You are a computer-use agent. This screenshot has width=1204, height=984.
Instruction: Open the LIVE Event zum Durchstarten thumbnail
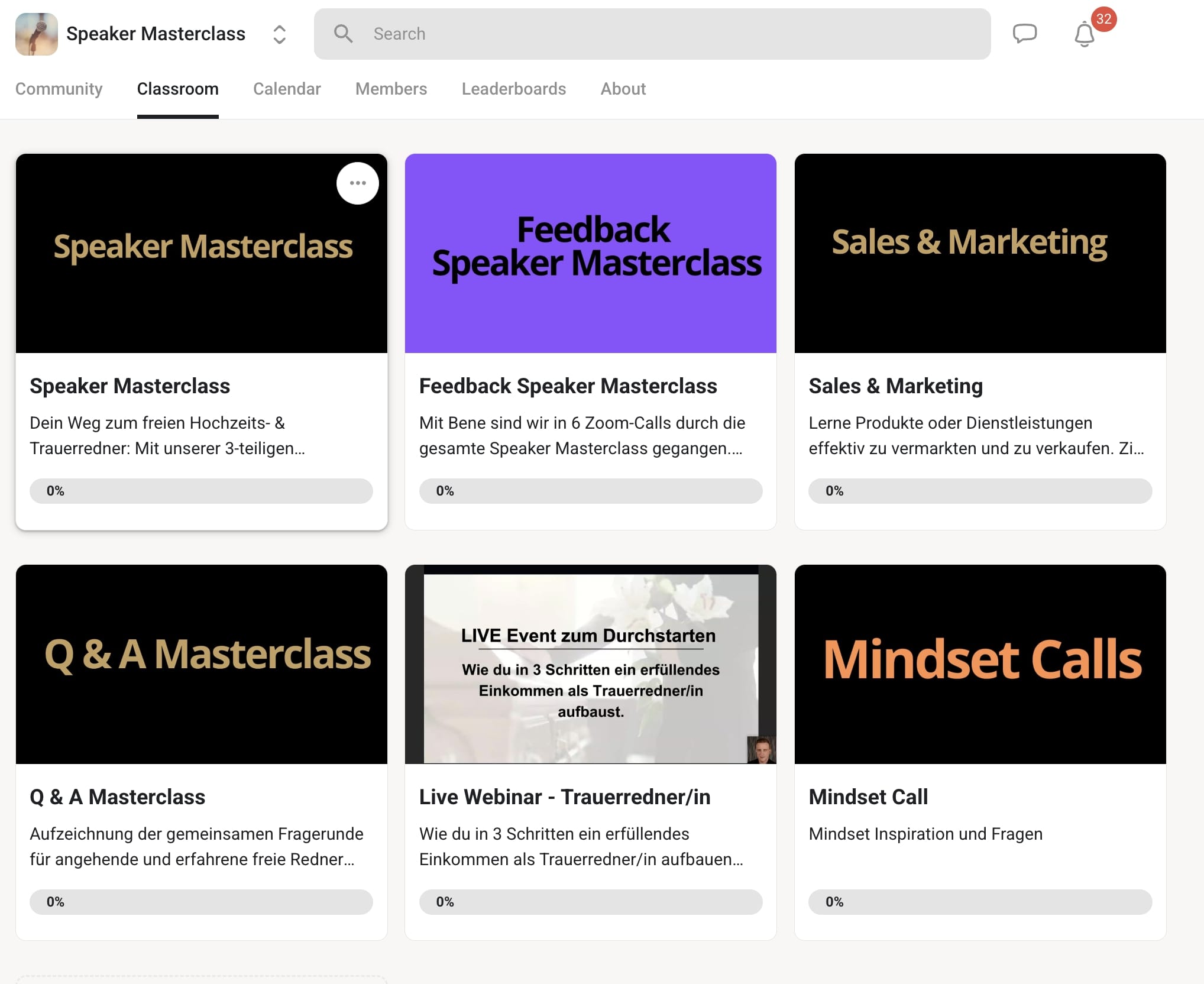click(590, 663)
